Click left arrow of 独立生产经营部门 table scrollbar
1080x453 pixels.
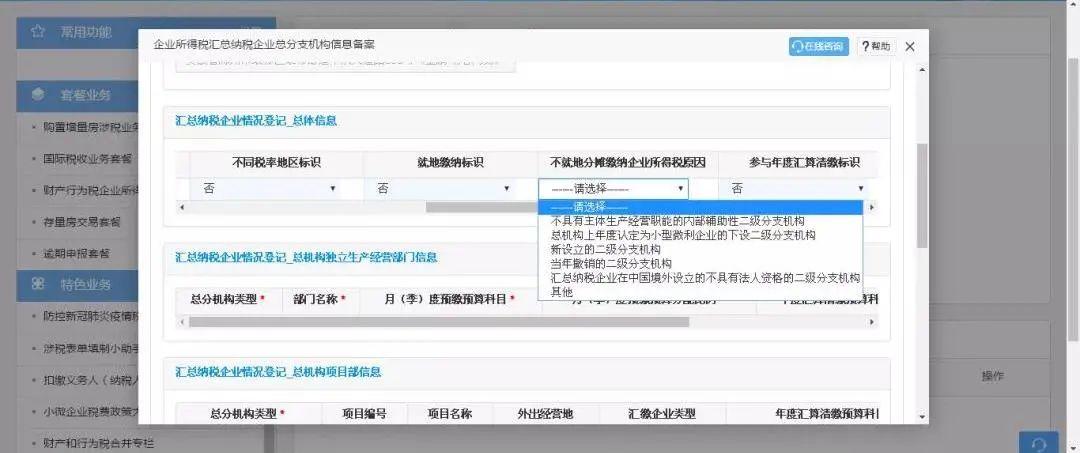point(182,322)
